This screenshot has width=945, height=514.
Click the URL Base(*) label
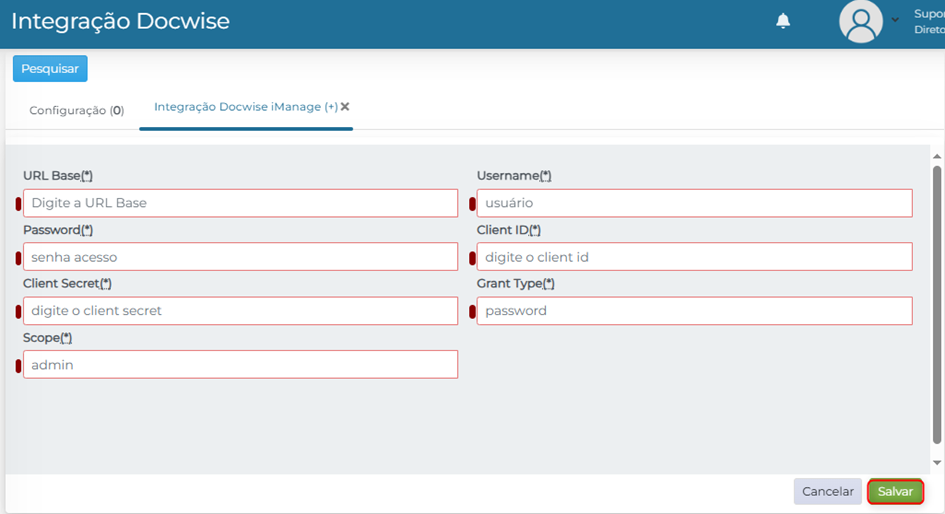click(58, 176)
